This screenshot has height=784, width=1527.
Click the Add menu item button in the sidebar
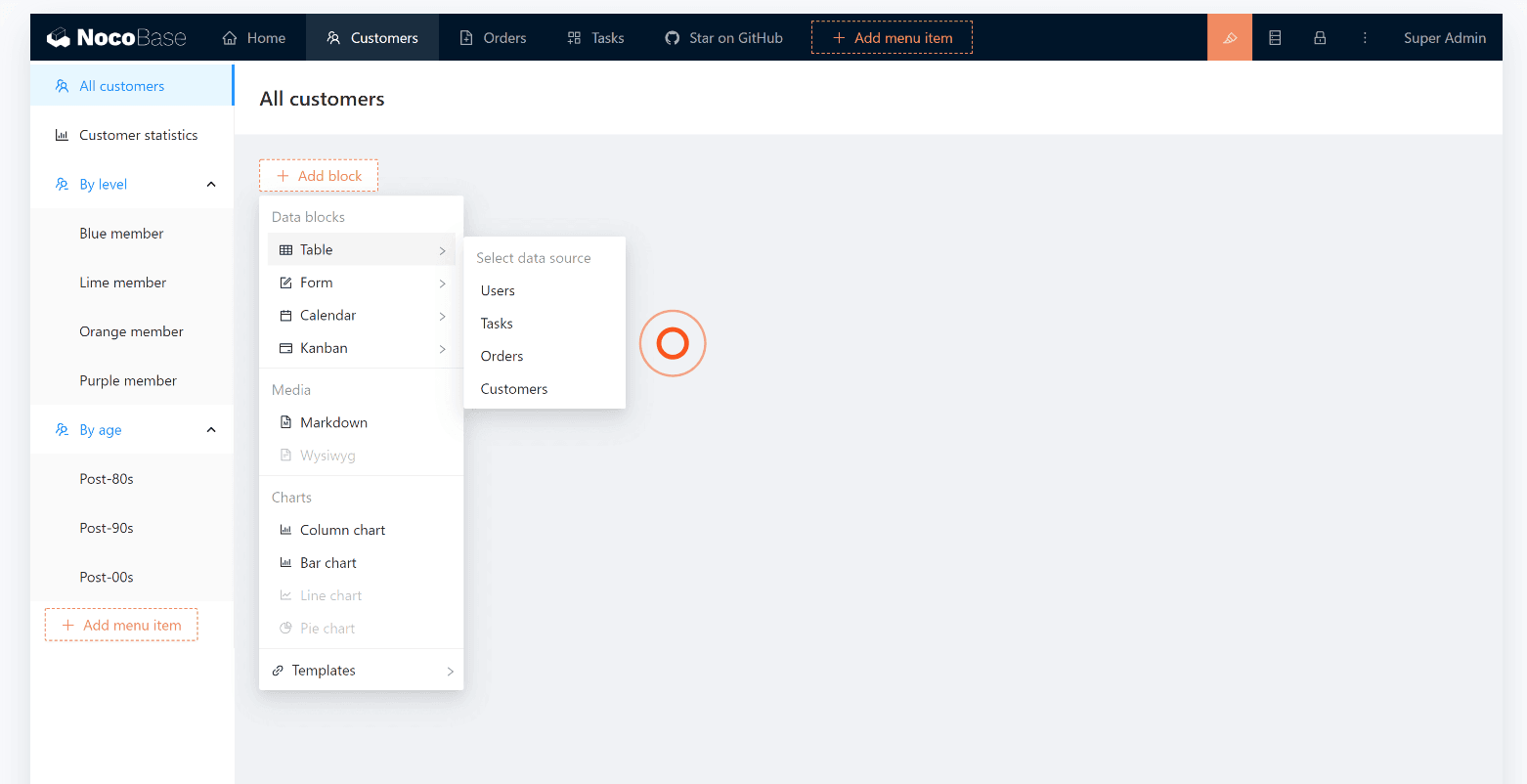coord(121,625)
